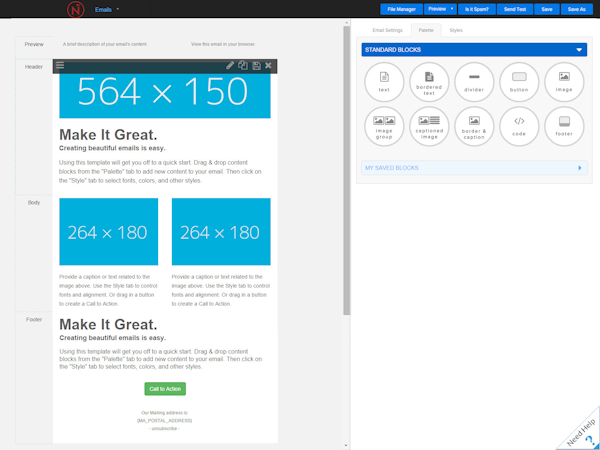The height and width of the screenshot is (450, 600).
Task: Delete the selected block with X icon
Action: (268, 66)
